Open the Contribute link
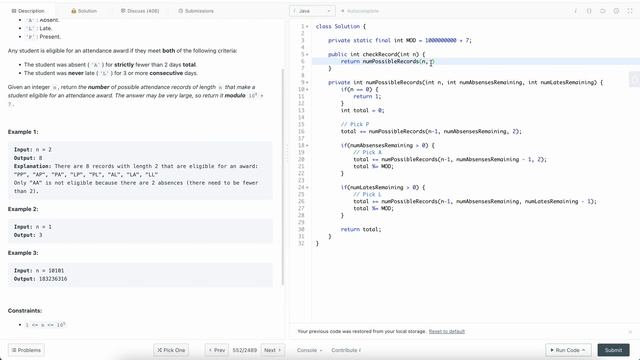640x360 pixels. pos(346,350)
